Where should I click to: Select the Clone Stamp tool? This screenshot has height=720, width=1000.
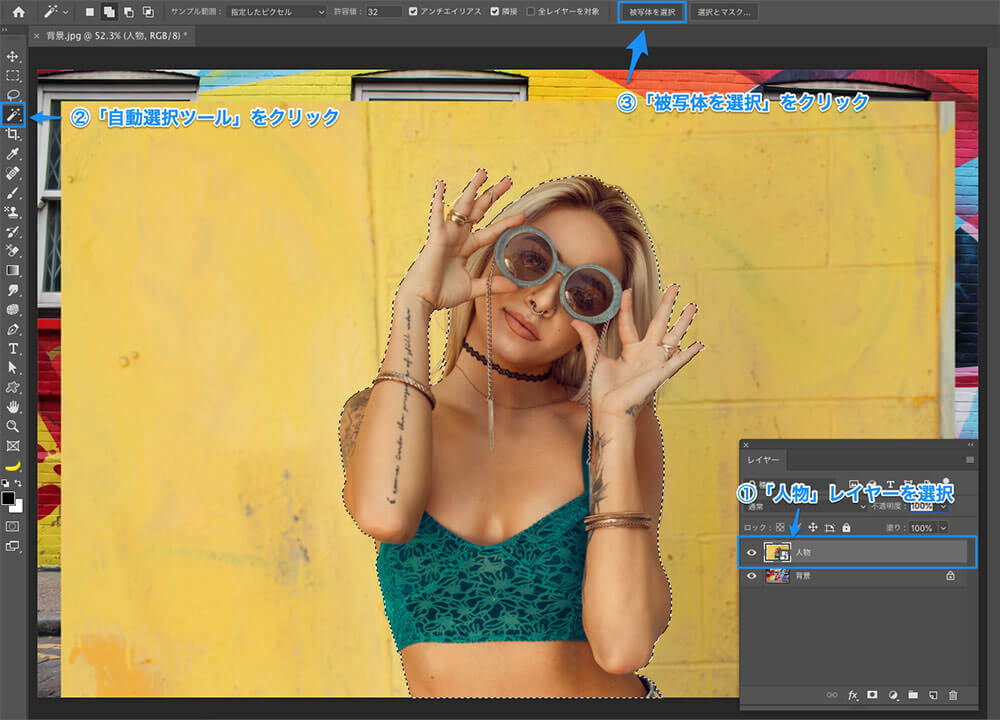pos(13,212)
